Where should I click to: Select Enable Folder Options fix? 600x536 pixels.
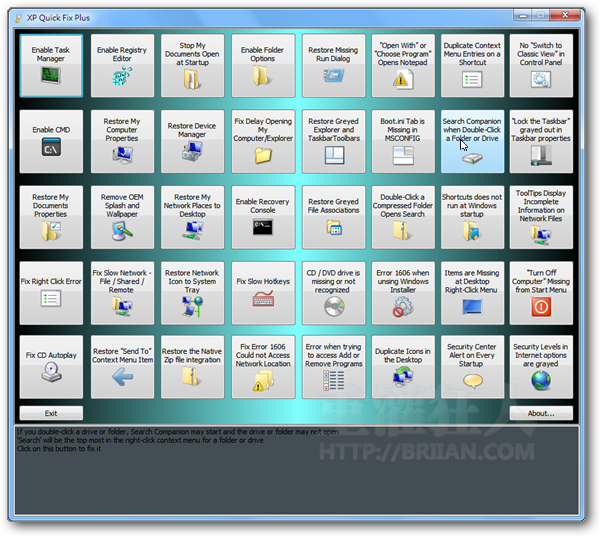[x=262, y=65]
